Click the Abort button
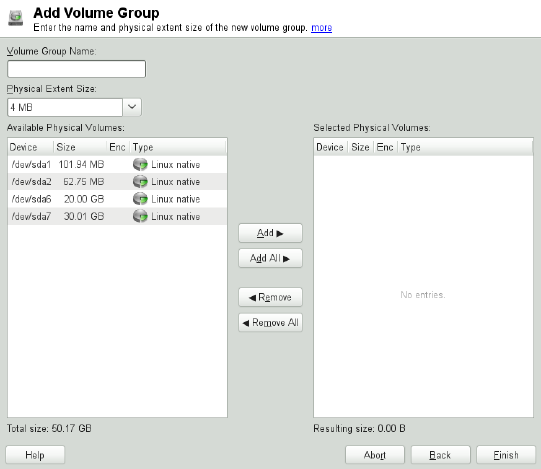Viewport: 541px width, 469px height. 375,455
